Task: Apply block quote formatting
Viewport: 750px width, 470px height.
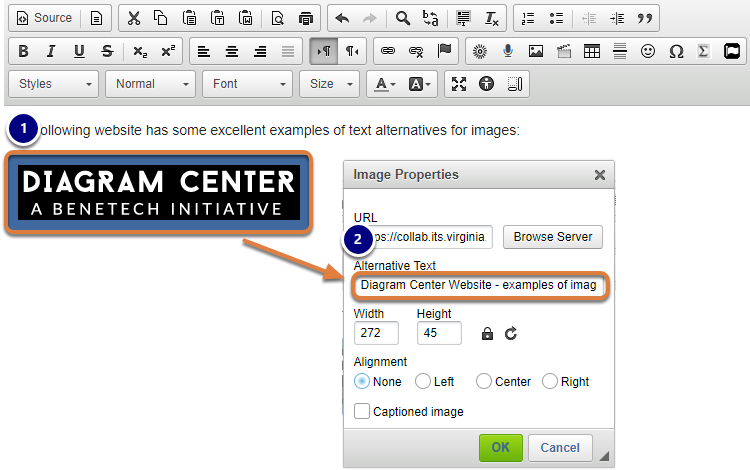Action: pos(645,18)
